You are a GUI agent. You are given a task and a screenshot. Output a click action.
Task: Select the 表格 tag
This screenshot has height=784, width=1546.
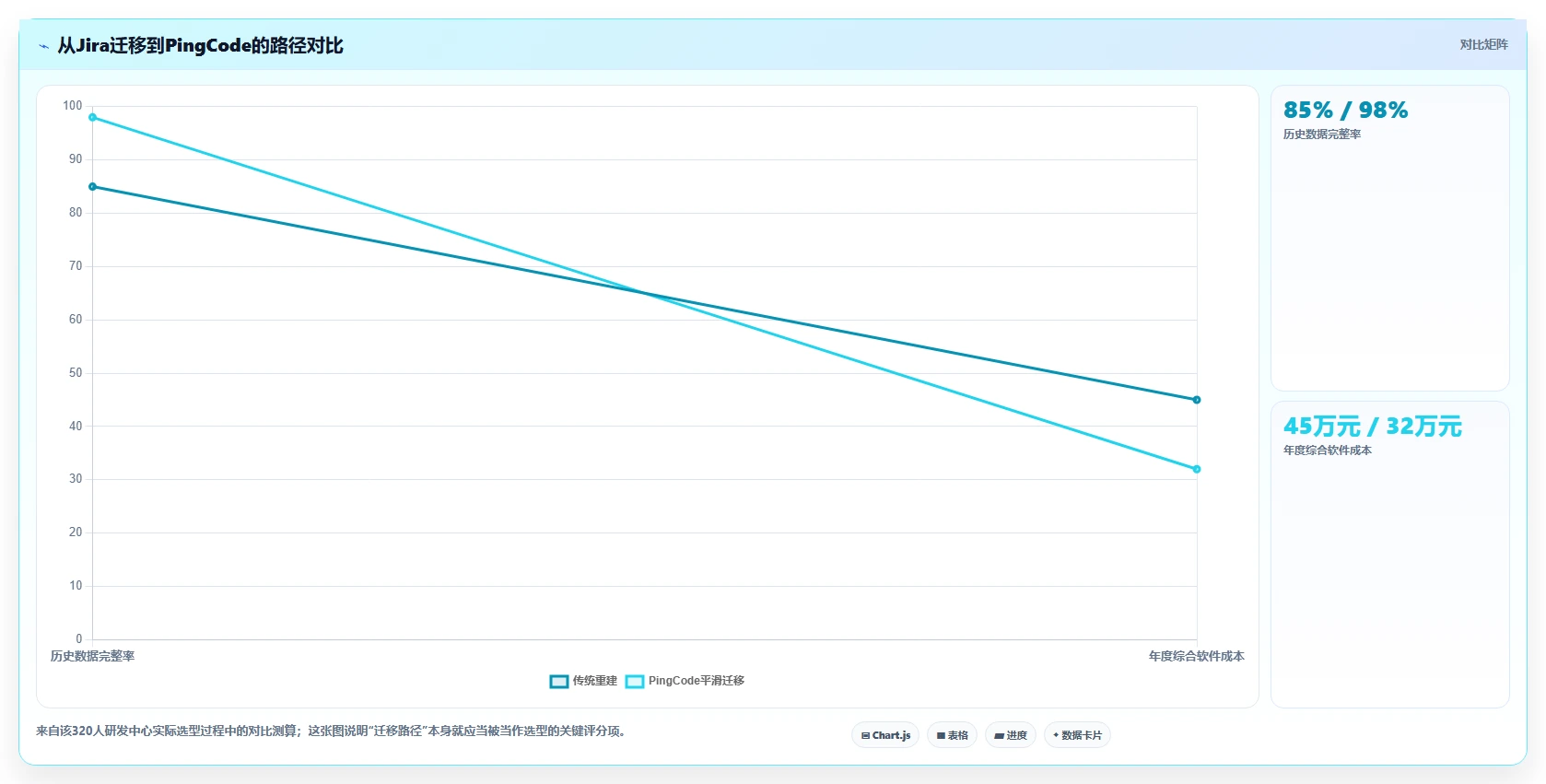click(x=953, y=735)
